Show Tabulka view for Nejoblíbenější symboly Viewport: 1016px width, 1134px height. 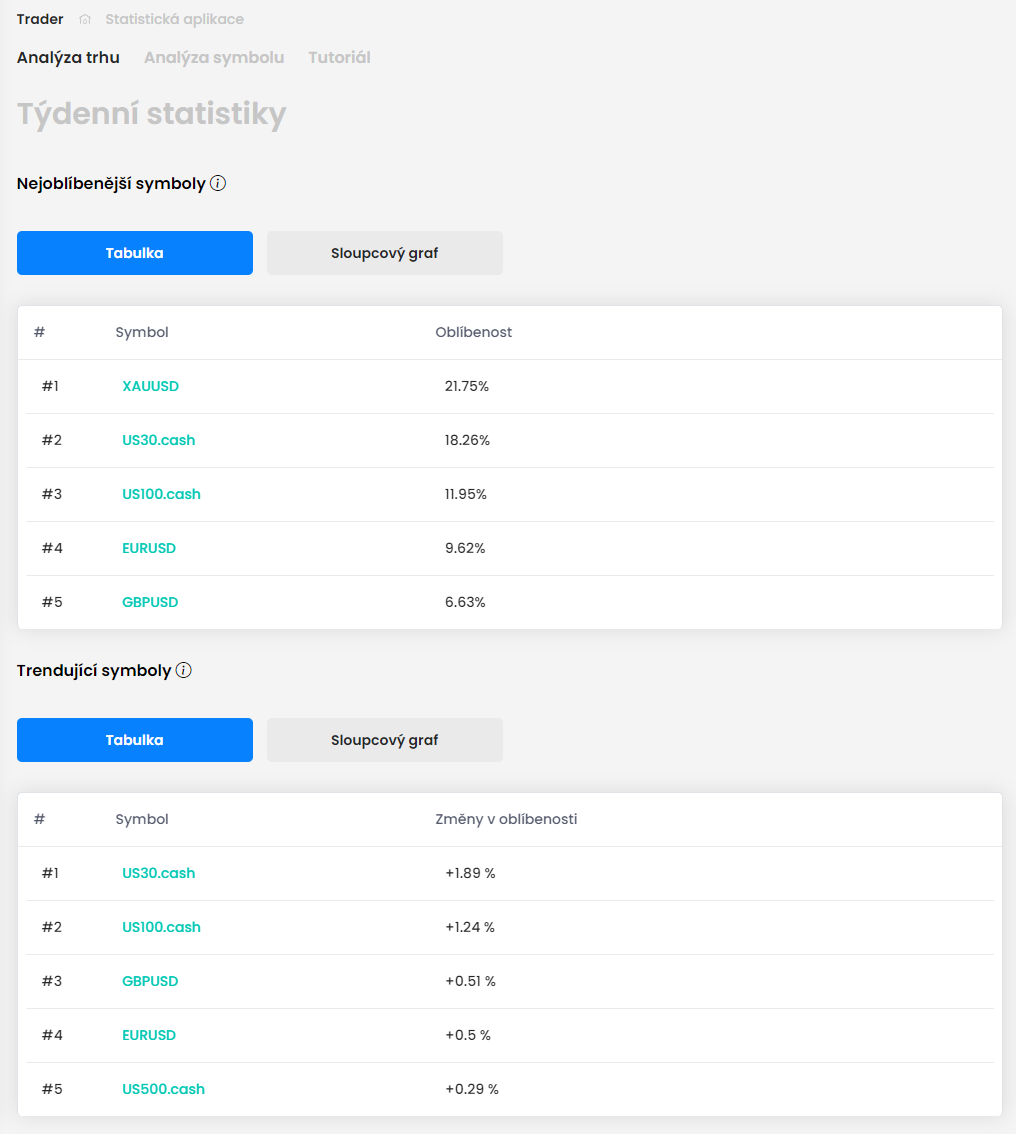point(135,253)
